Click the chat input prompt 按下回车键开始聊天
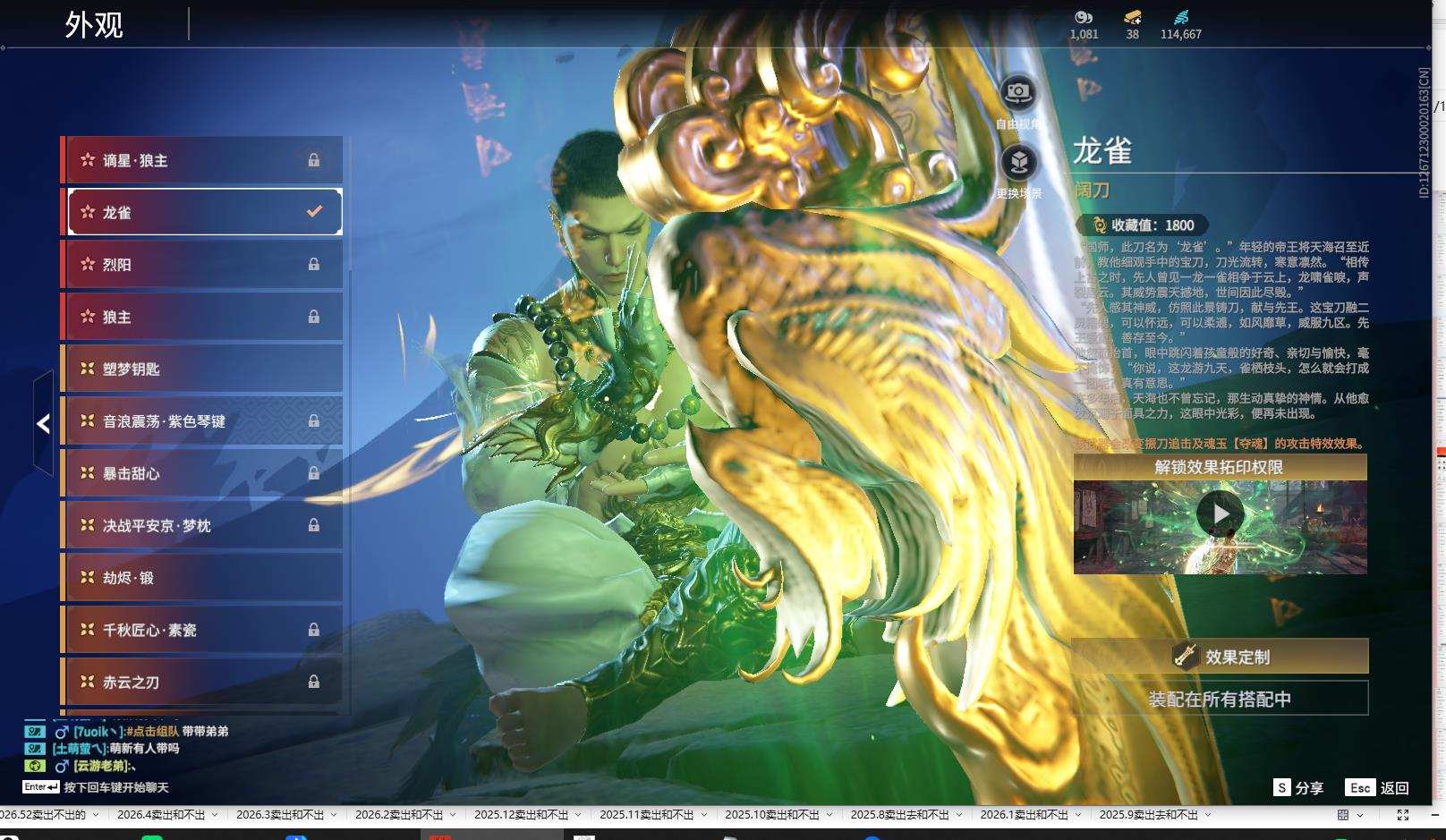Image resolution: width=1446 pixels, height=840 pixels. tap(116, 787)
